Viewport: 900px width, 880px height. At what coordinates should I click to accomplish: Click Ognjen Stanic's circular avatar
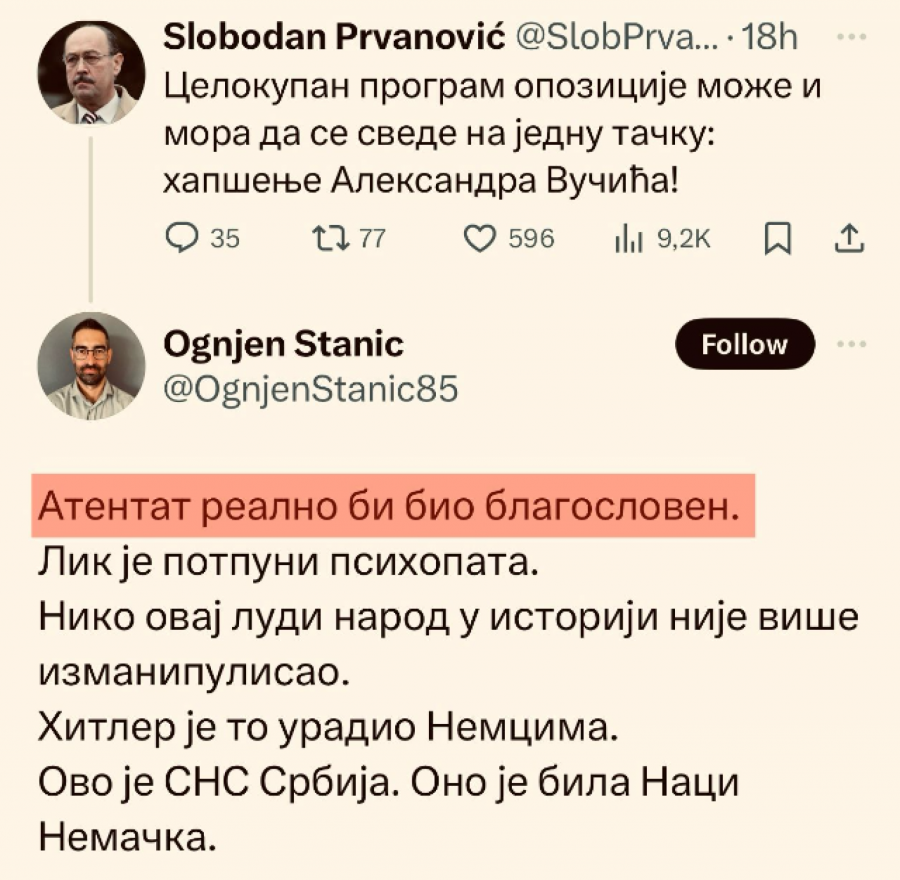point(89,365)
